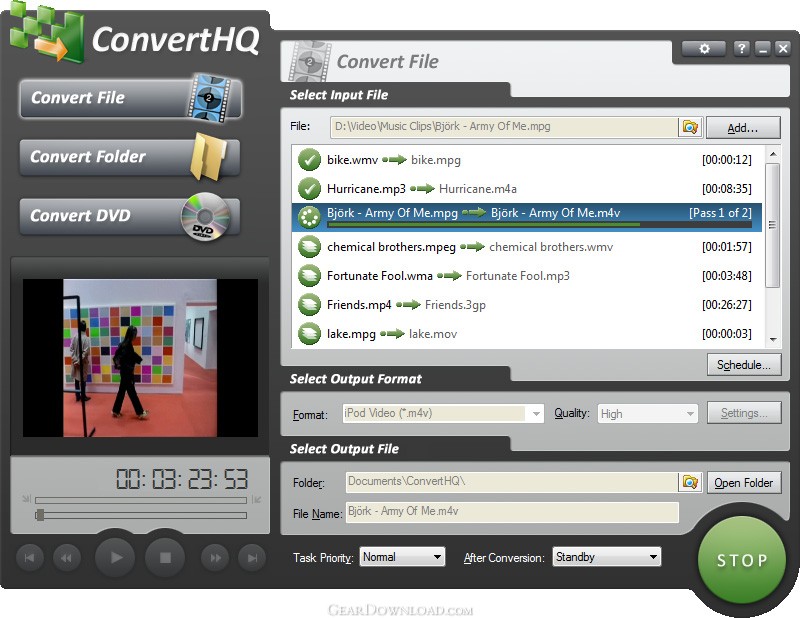Screen dimensions: 800x618
Task: Browse for output folder icon
Action: tap(690, 482)
